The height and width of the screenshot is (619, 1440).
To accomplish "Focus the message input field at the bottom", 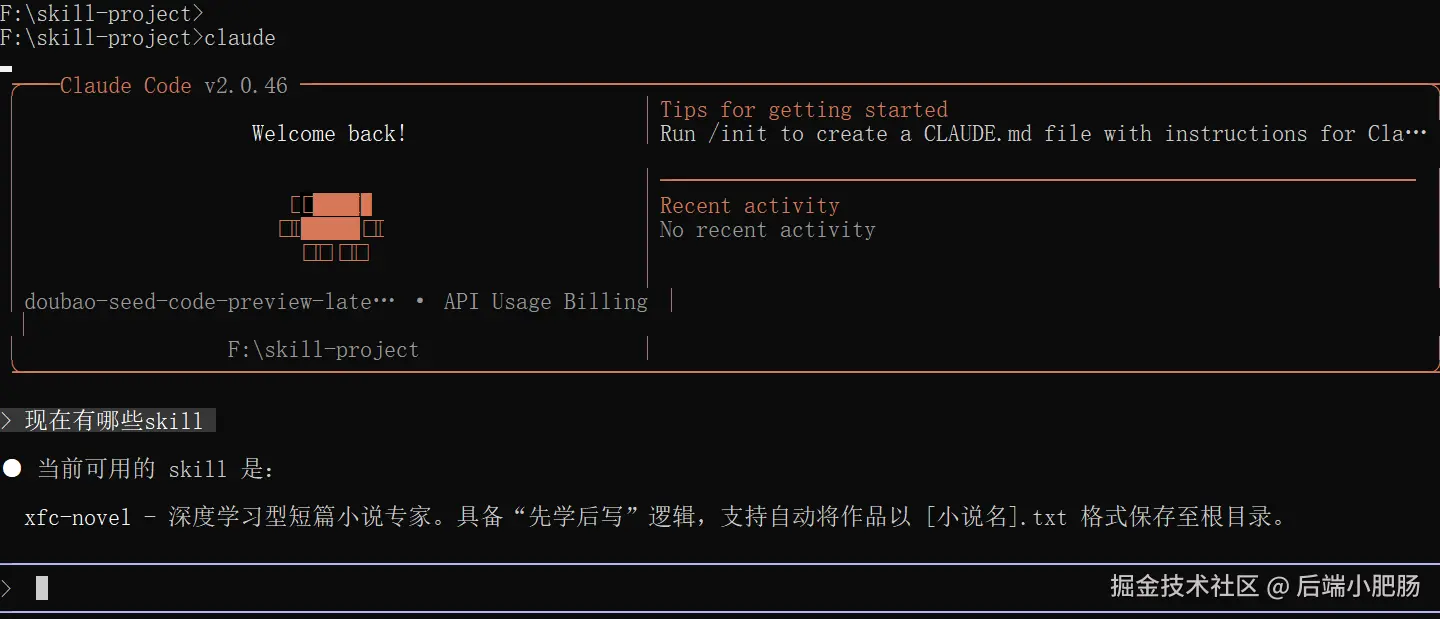I will 500,588.
